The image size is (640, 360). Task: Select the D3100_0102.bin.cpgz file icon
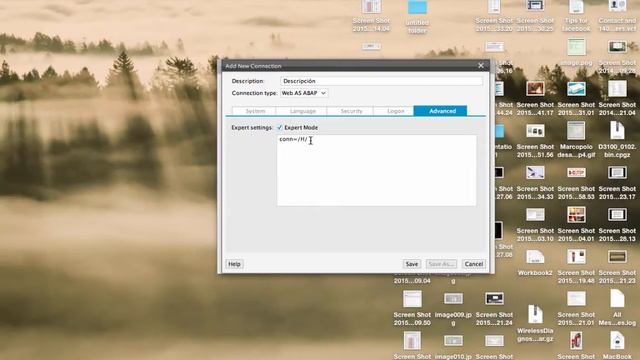click(x=617, y=131)
